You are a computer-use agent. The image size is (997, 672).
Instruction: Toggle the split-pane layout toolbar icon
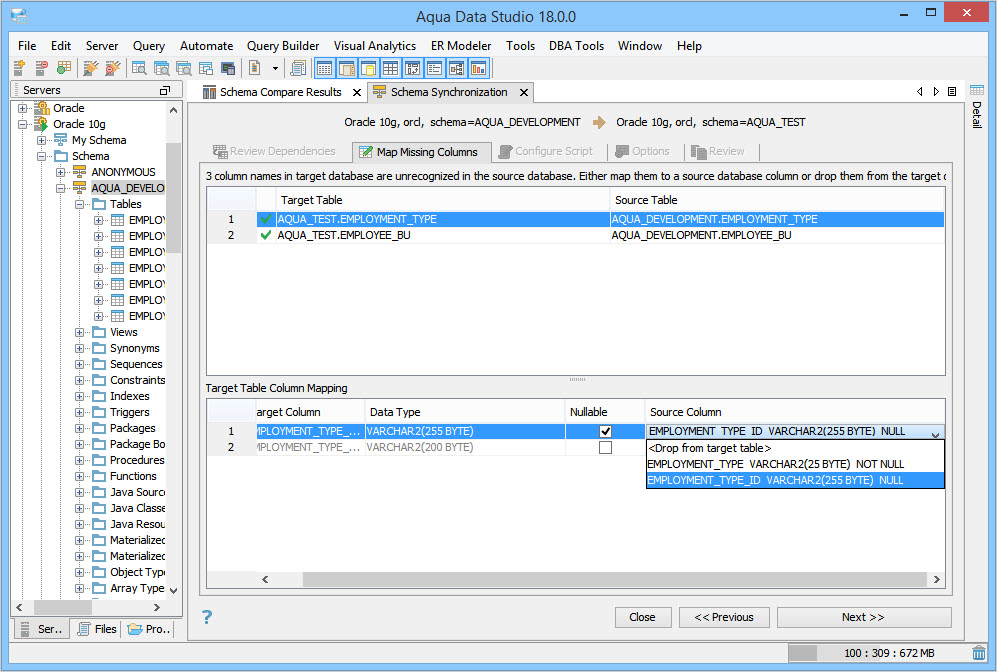(x=347, y=68)
